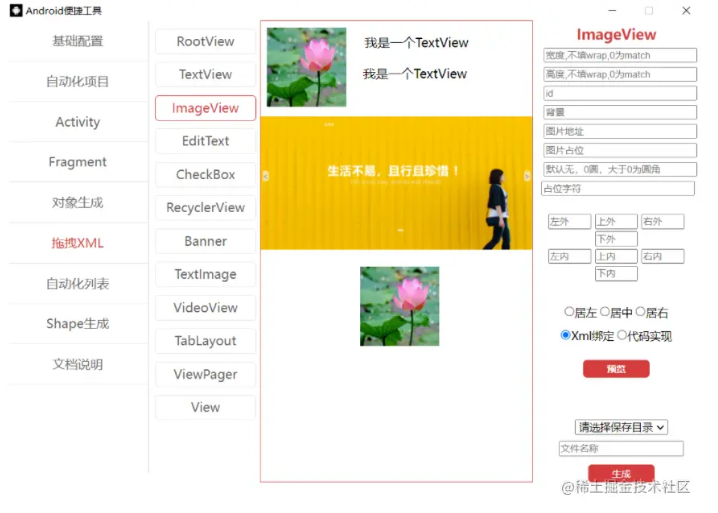Screen dimensions: 718x513
Task: Choose the 代码实现 radio option
Action: [x=622, y=335]
